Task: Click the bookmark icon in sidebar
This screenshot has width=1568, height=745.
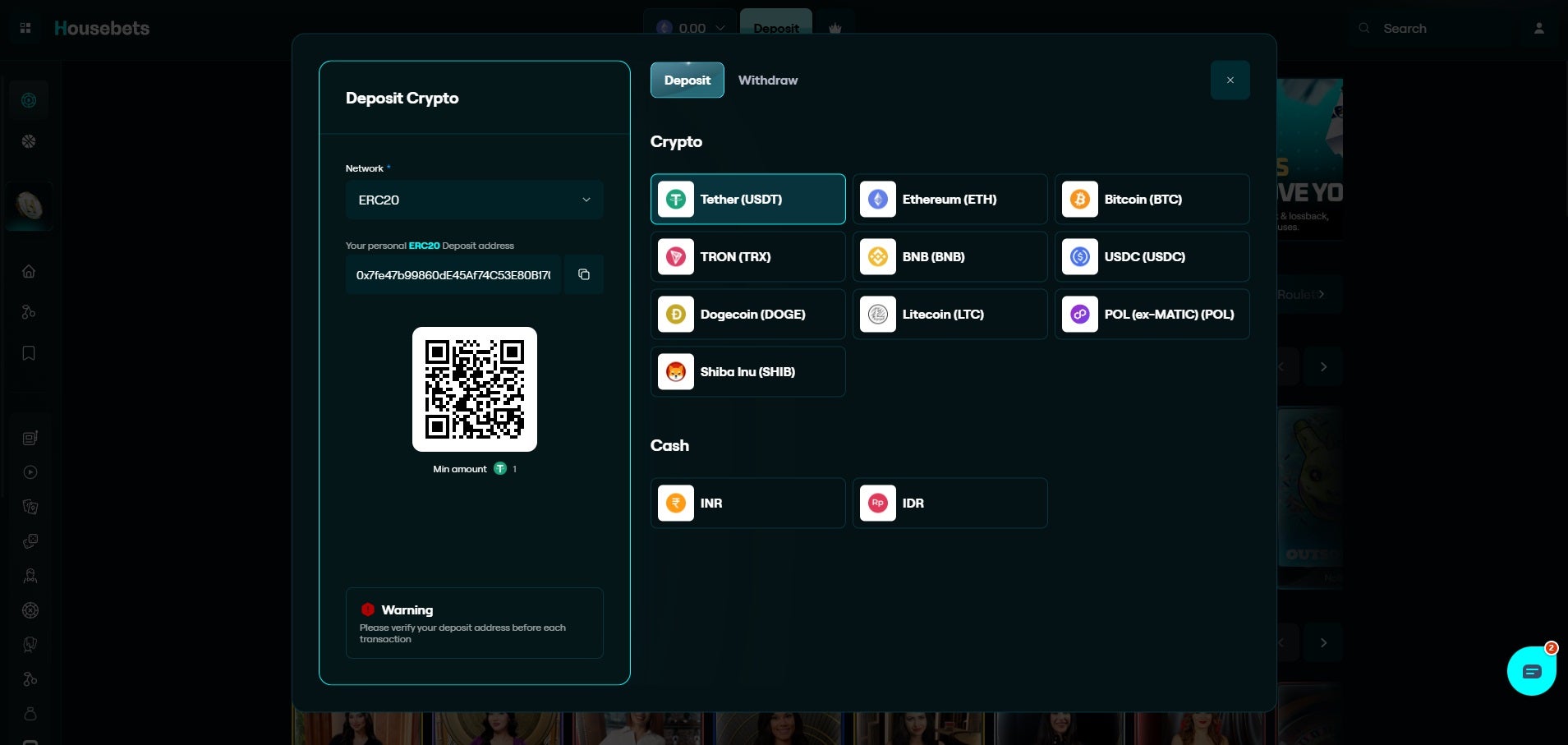Action: [29, 353]
